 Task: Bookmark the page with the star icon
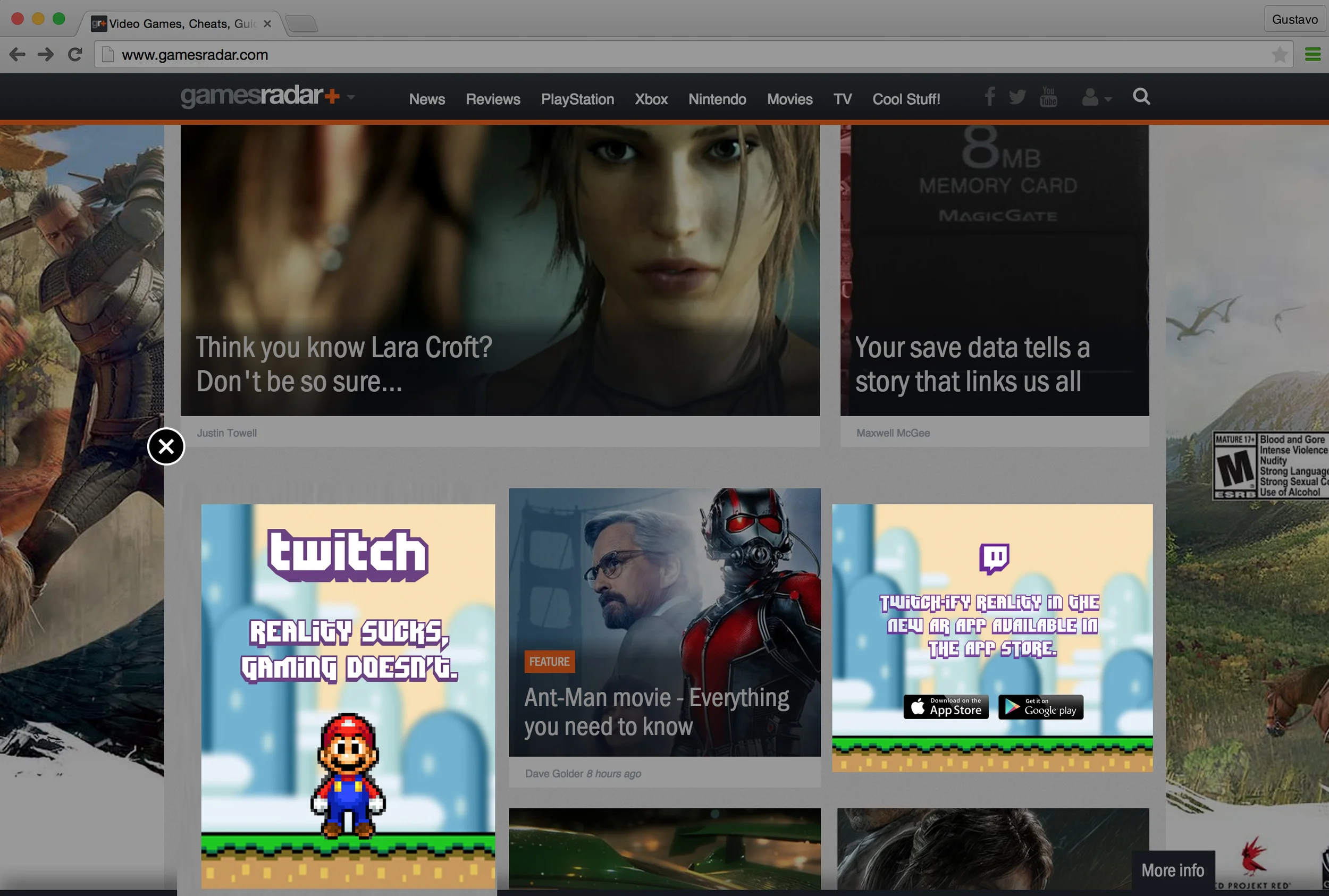click(1279, 55)
